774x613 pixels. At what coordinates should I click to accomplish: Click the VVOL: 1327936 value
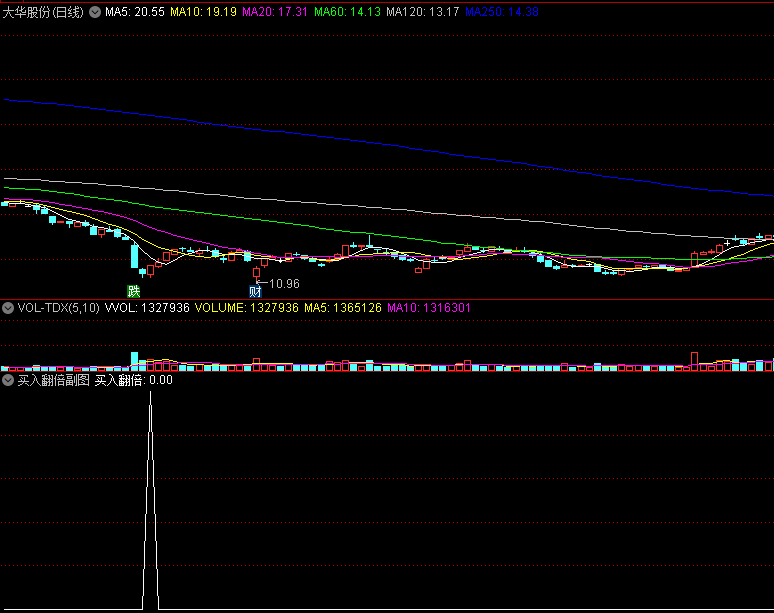[147, 308]
